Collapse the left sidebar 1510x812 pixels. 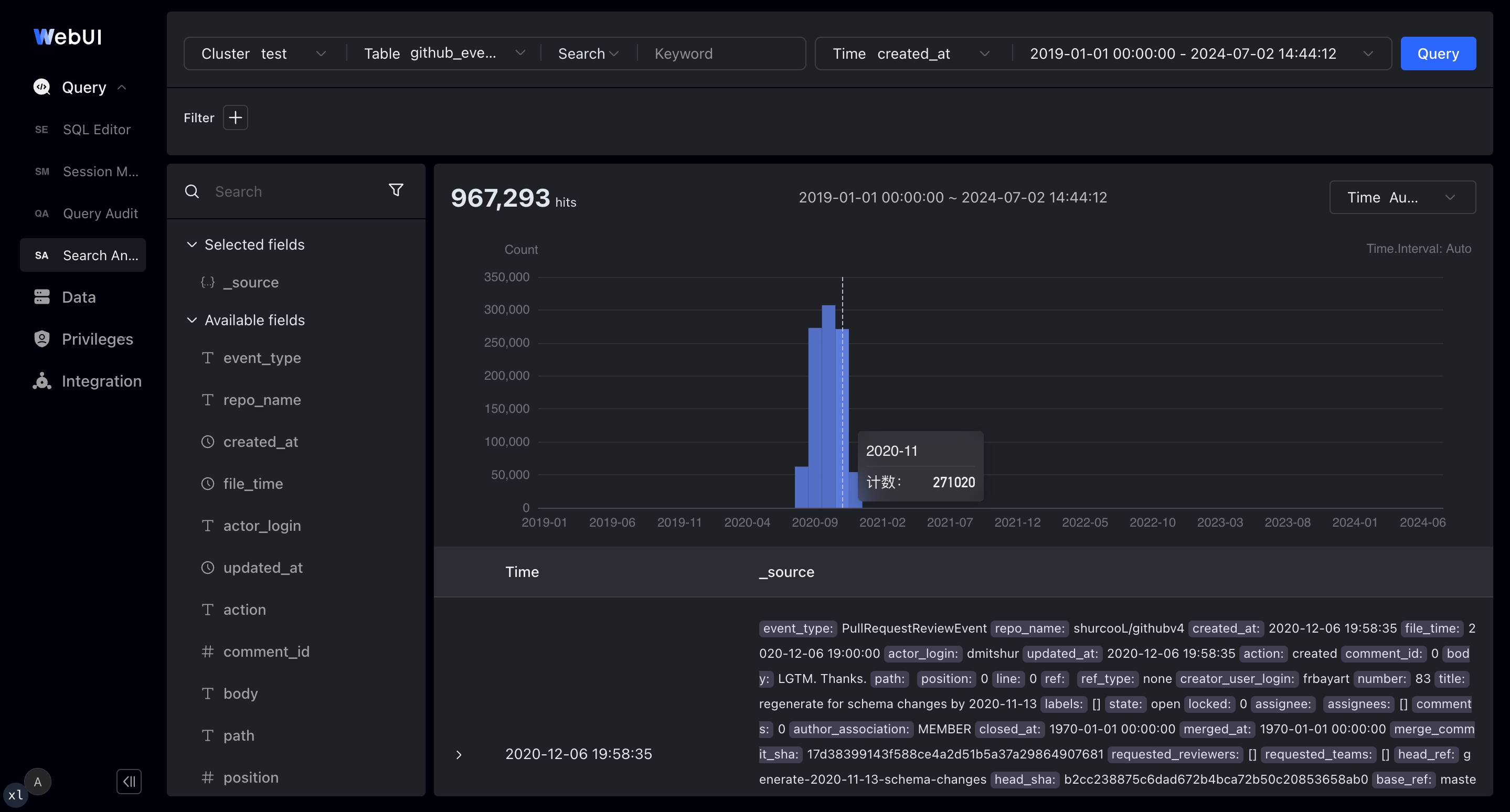pyautogui.click(x=129, y=782)
